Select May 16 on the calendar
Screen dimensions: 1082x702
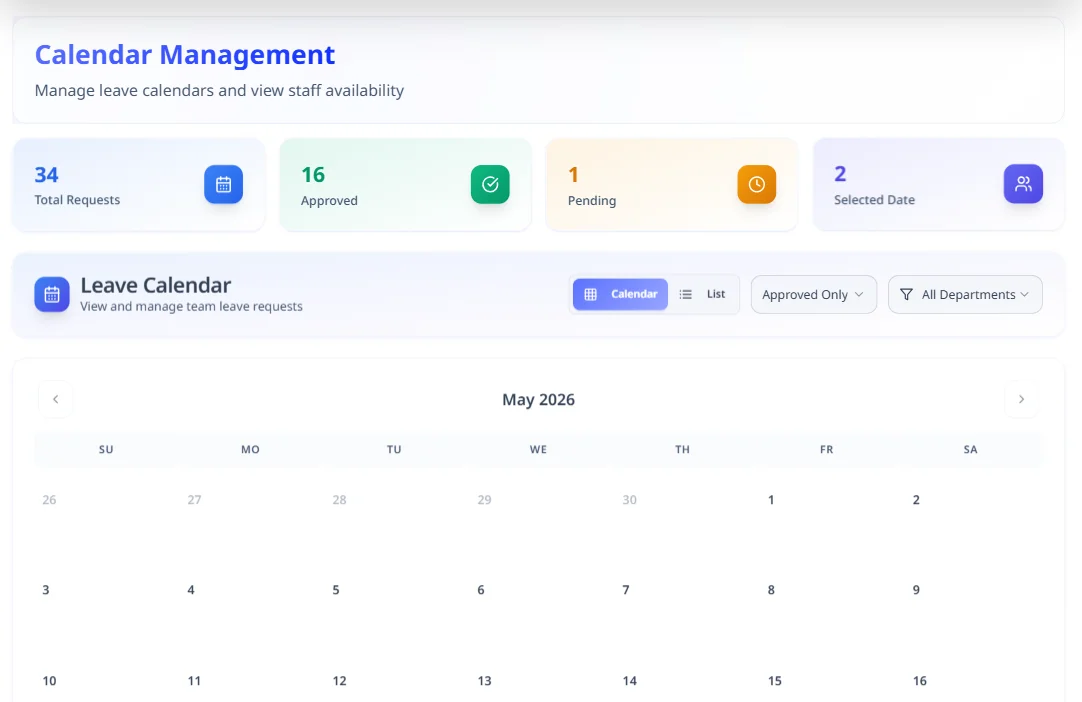coord(920,681)
